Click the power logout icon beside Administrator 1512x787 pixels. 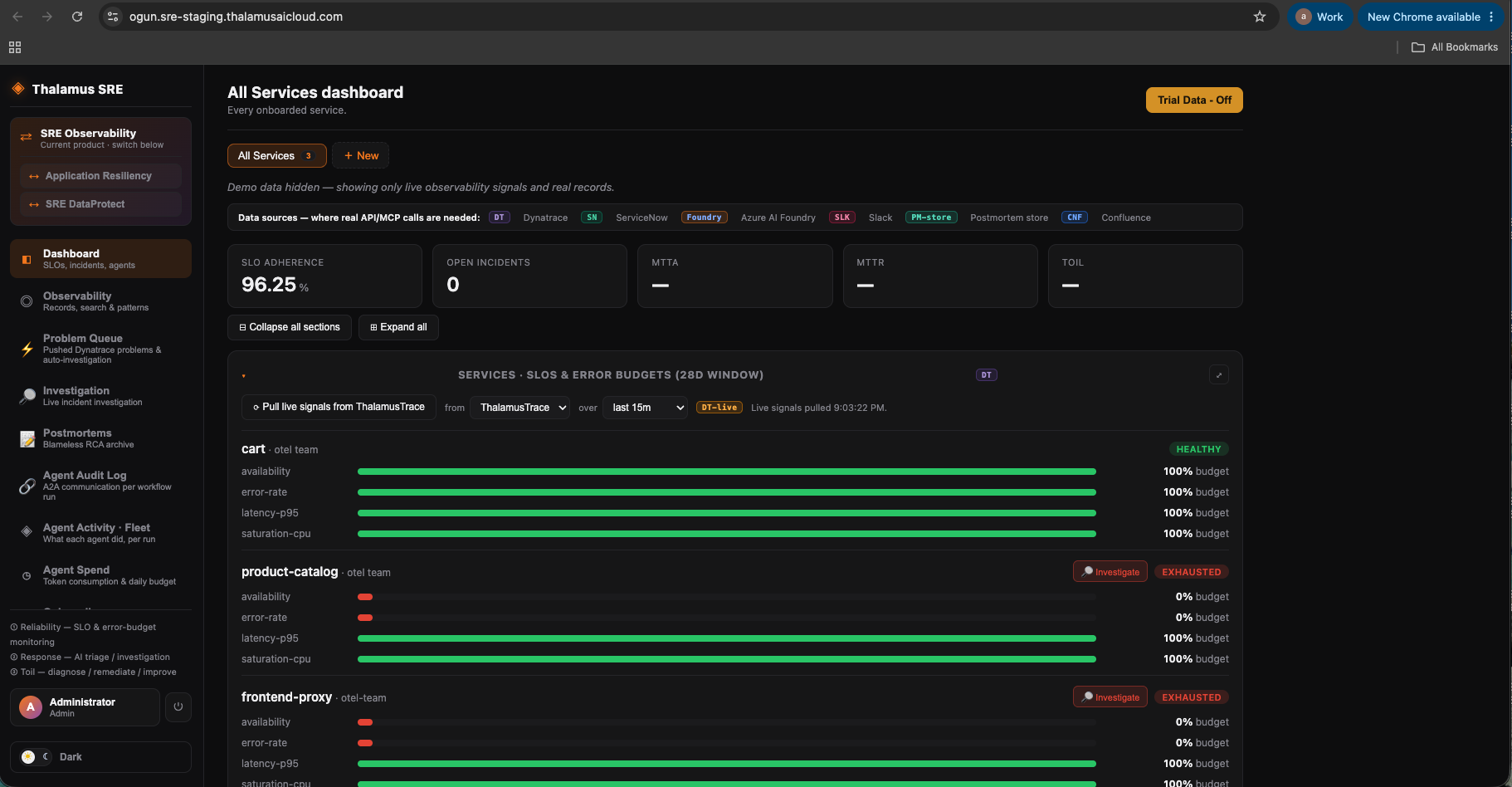(x=178, y=707)
